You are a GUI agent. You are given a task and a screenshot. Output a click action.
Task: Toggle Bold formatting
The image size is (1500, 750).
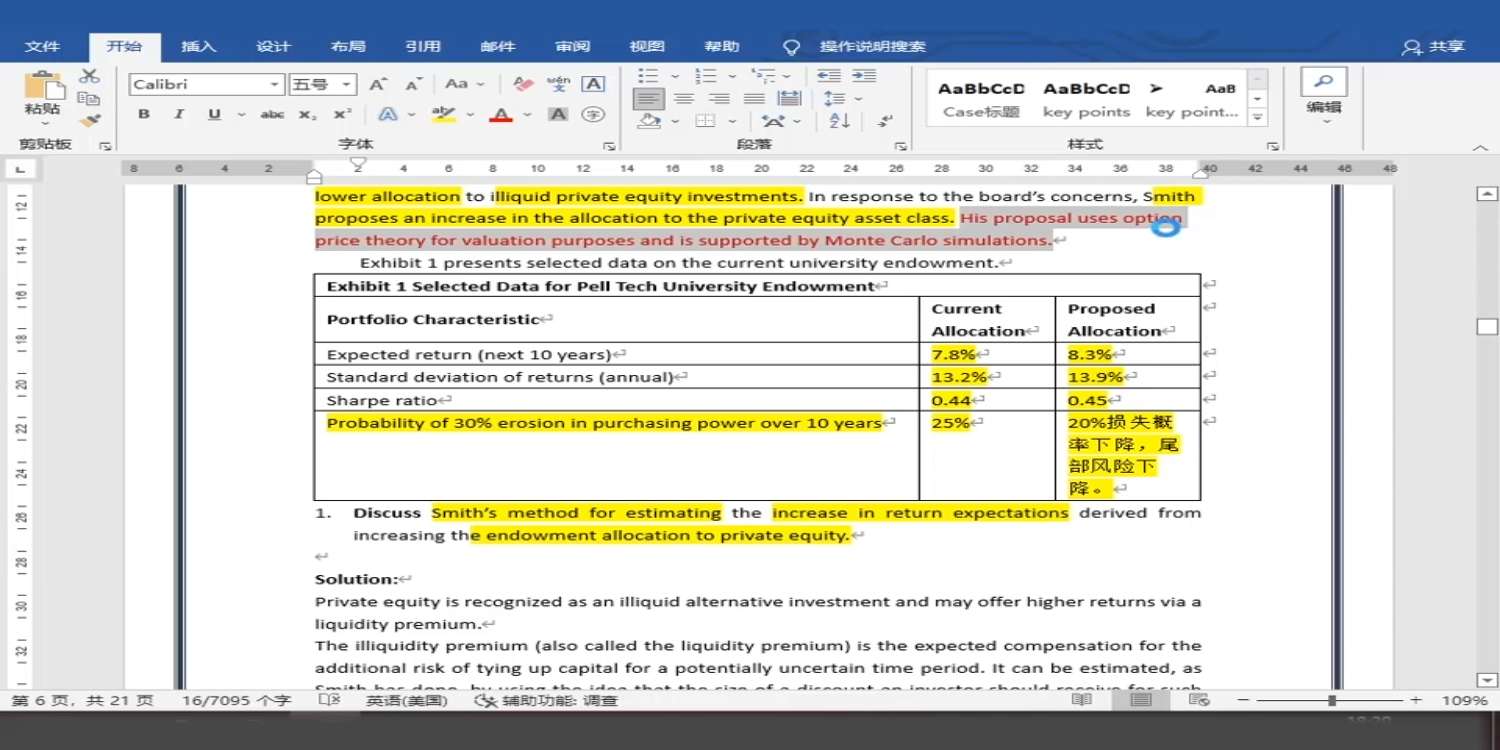click(x=144, y=115)
